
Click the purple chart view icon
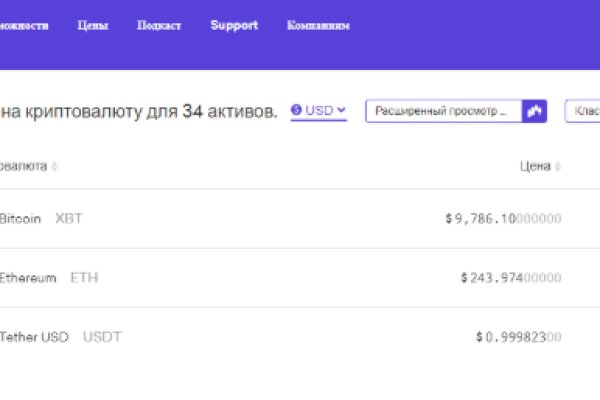pyautogui.click(x=536, y=110)
